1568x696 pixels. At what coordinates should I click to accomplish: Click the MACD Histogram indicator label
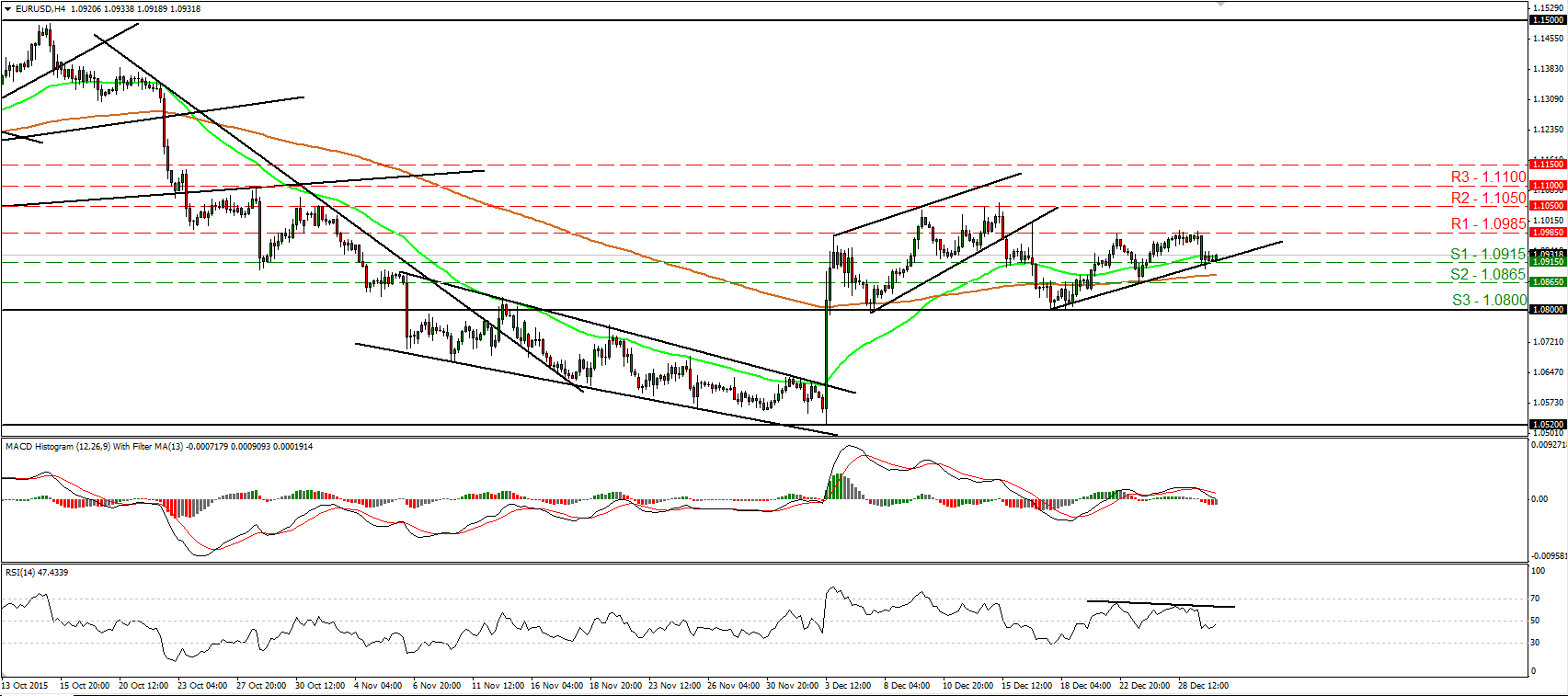point(159,447)
